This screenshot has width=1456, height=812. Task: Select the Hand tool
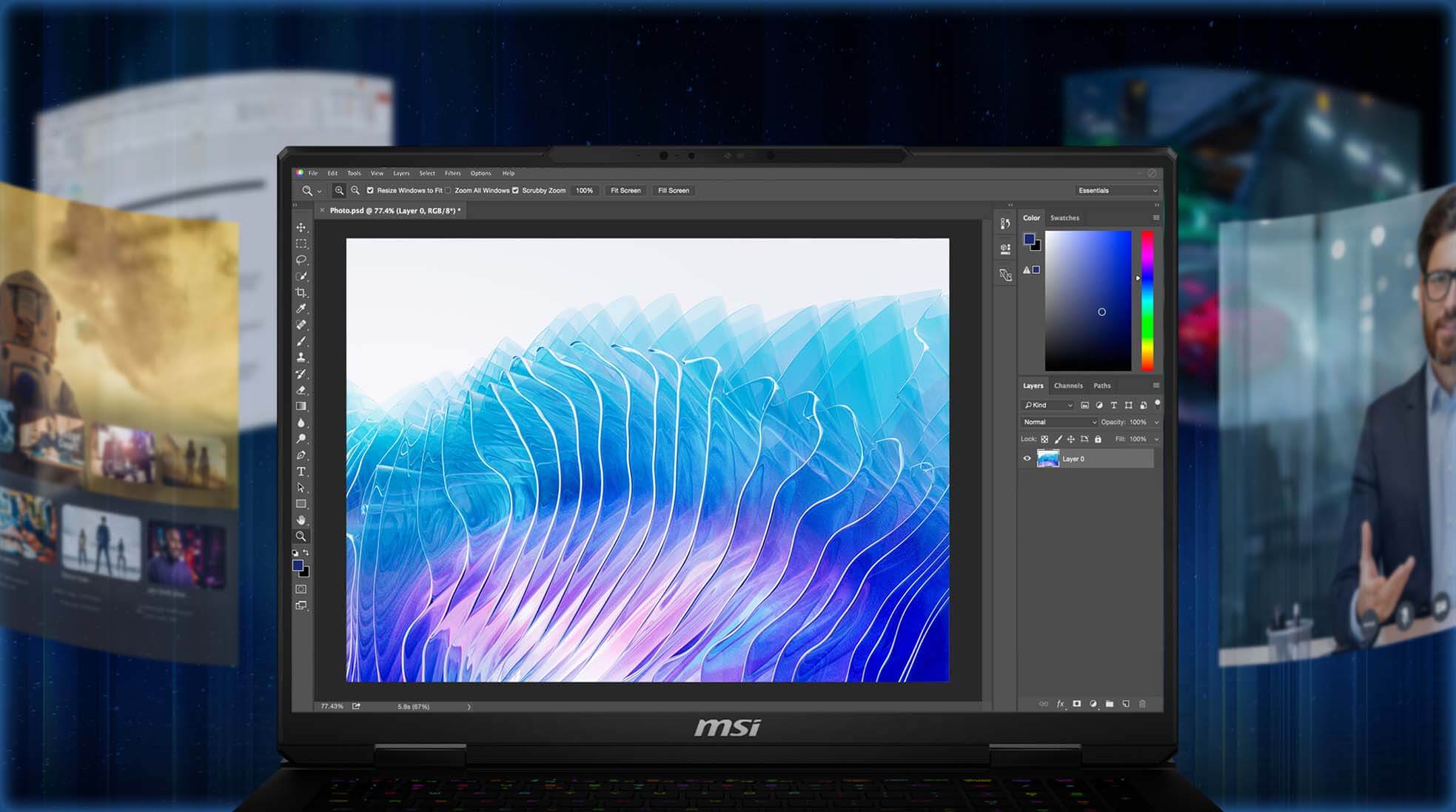(301, 520)
